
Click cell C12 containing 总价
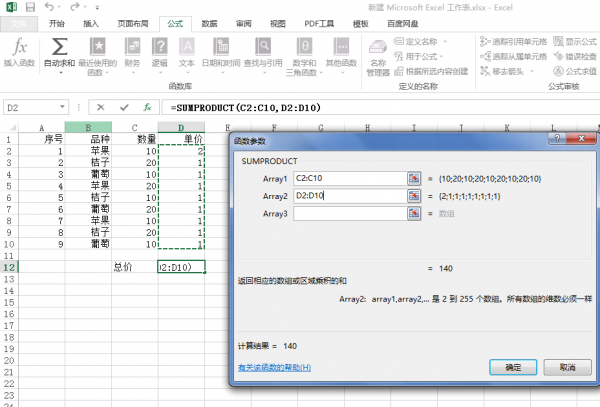[x=135, y=267]
